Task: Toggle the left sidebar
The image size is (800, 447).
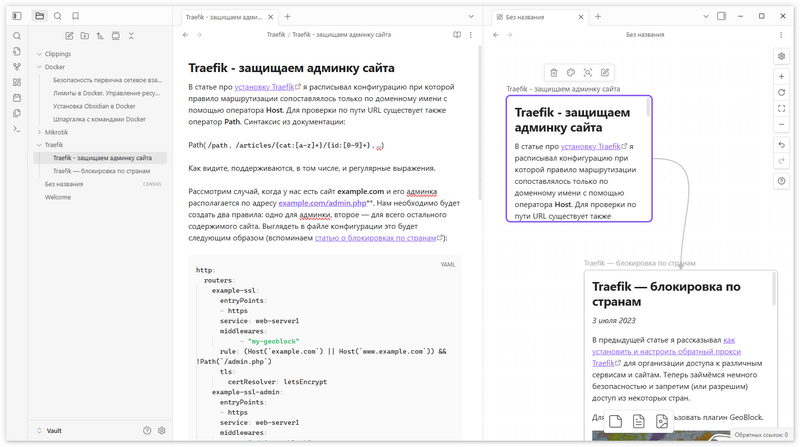Action: pos(17,16)
